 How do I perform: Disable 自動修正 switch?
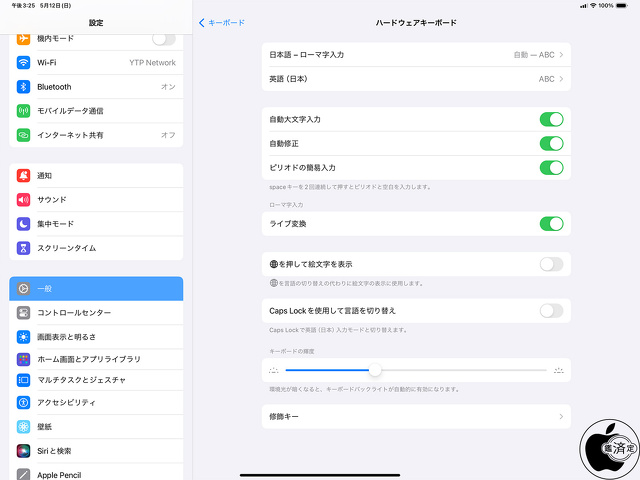coord(551,144)
